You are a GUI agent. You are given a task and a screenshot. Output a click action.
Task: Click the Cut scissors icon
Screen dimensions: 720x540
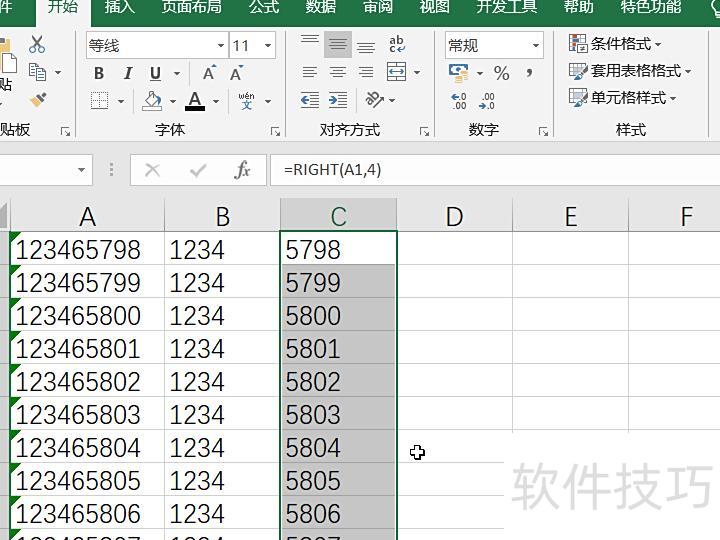tap(37, 45)
